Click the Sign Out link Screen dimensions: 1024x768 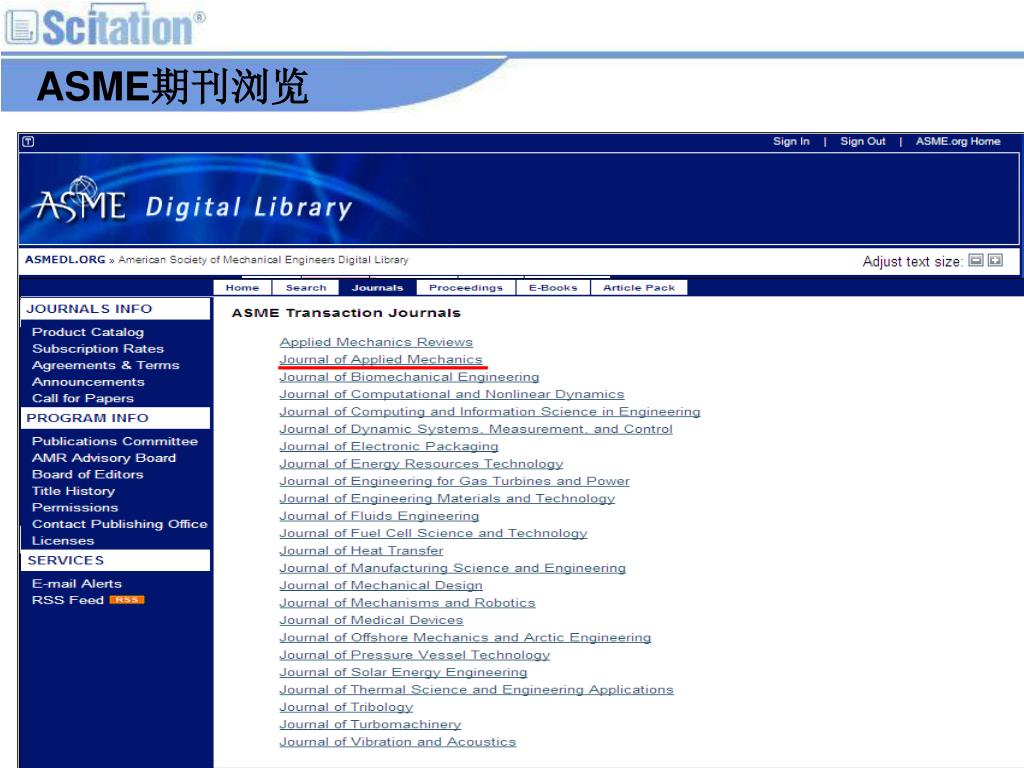click(x=863, y=141)
